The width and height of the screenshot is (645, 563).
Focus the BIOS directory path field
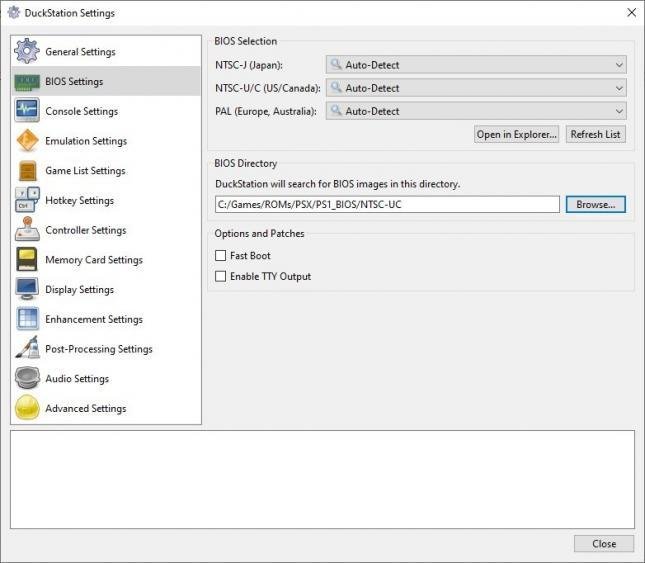tap(387, 204)
